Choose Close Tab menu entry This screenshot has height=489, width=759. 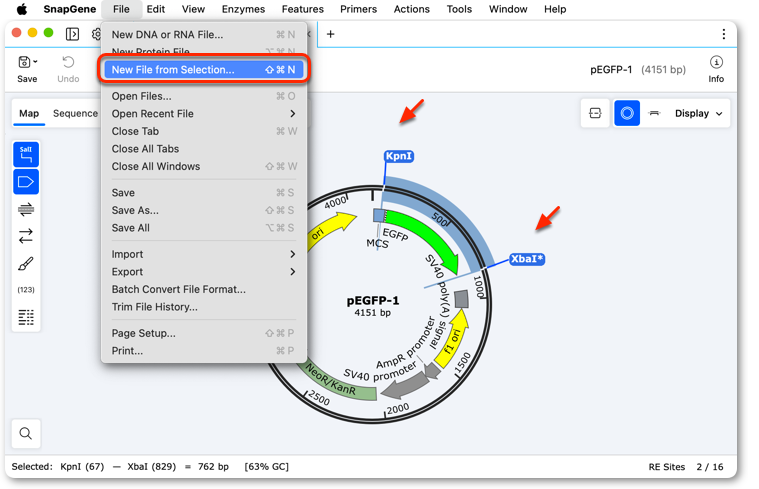pyautogui.click(x=203, y=131)
